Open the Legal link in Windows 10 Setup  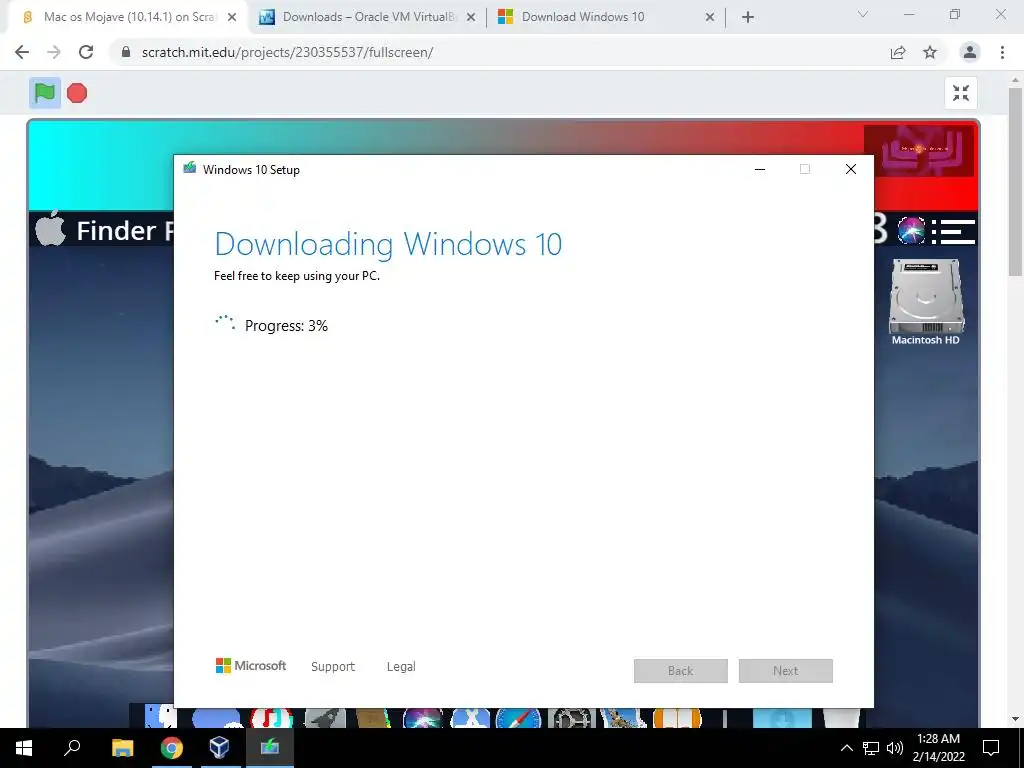click(401, 666)
